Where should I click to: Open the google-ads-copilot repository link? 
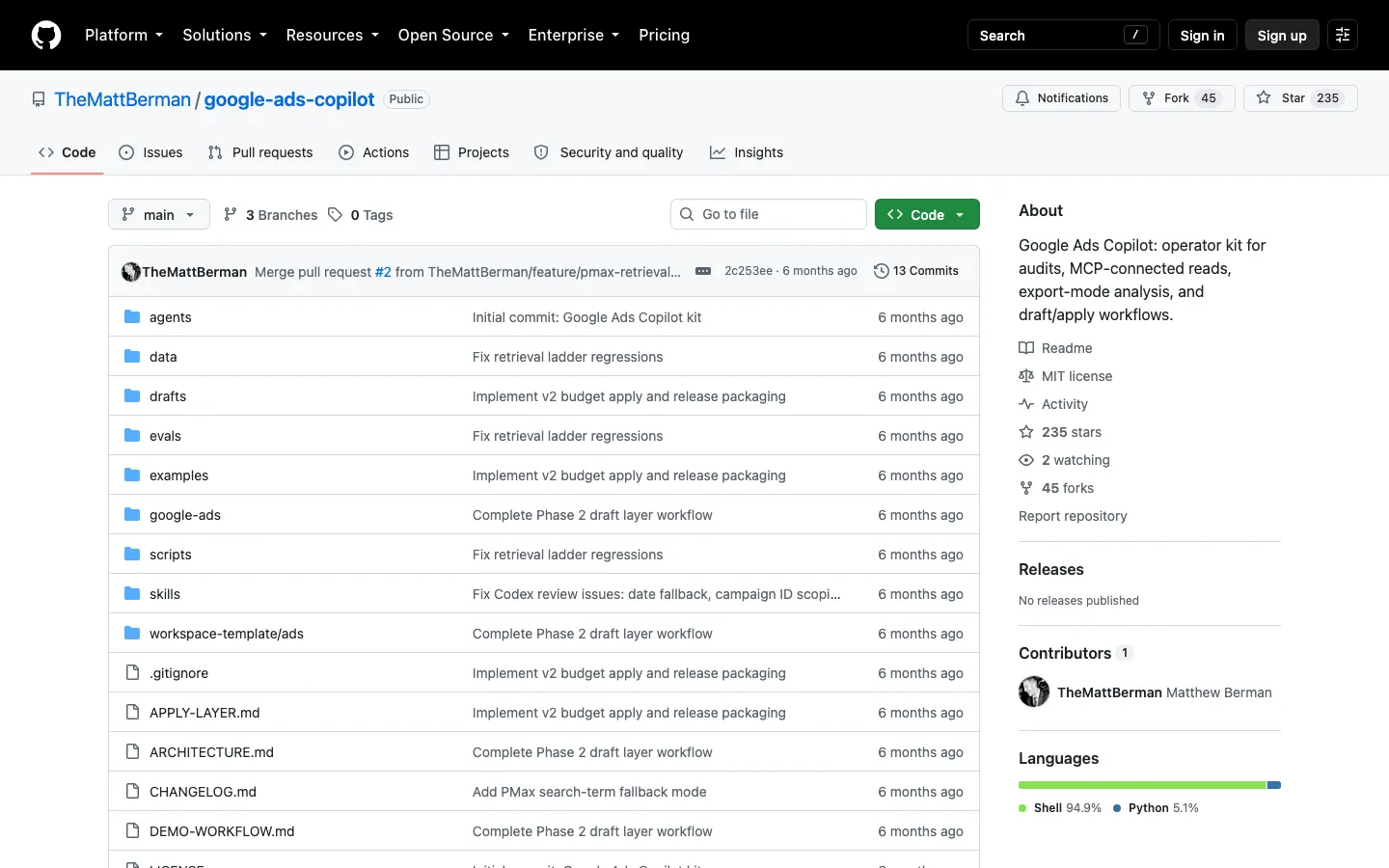(289, 99)
